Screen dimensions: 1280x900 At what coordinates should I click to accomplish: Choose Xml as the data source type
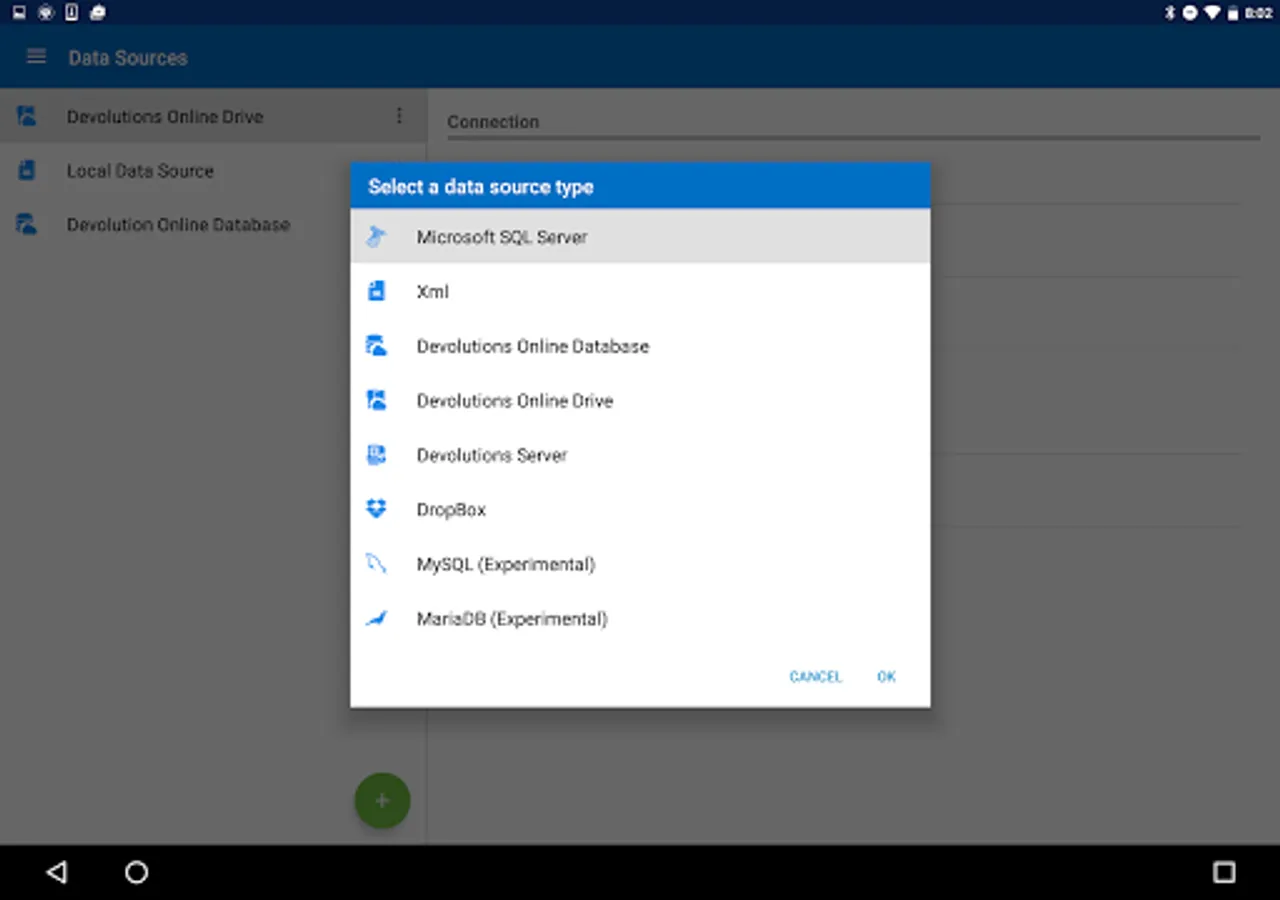click(640, 291)
